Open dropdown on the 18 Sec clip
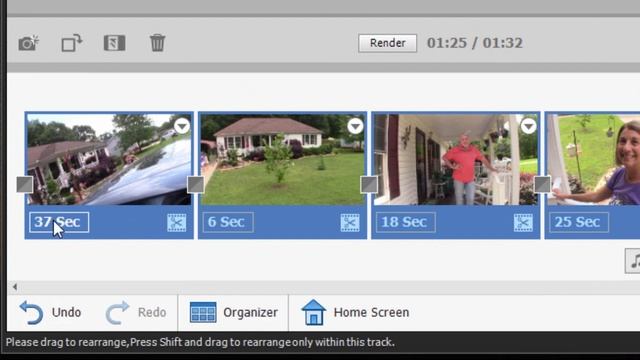The image size is (640, 360). (x=529, y=126)
